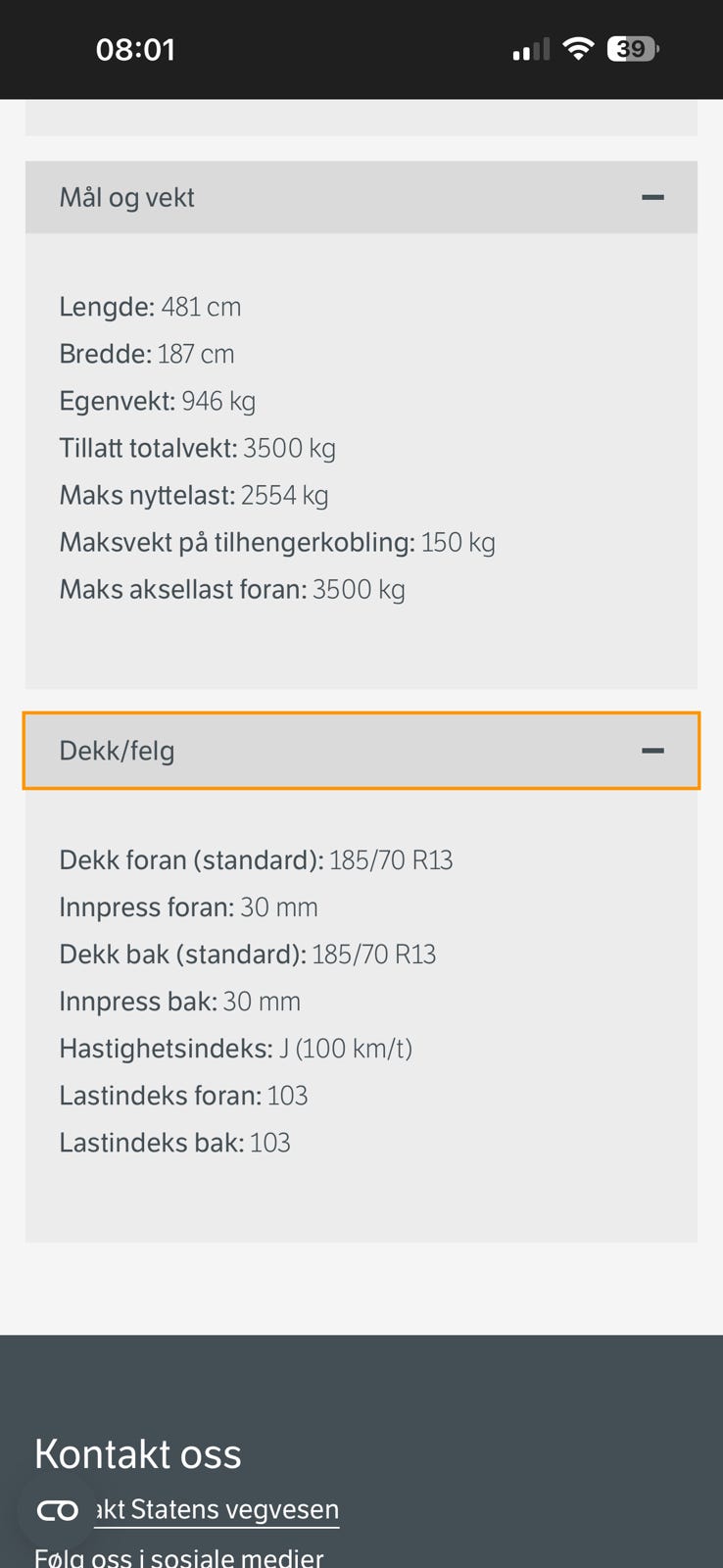Tap the Hastighetsindeks J (100 km/t) row
Viewport: 723px width, 1568px height.
click(x=235, y=1049)
